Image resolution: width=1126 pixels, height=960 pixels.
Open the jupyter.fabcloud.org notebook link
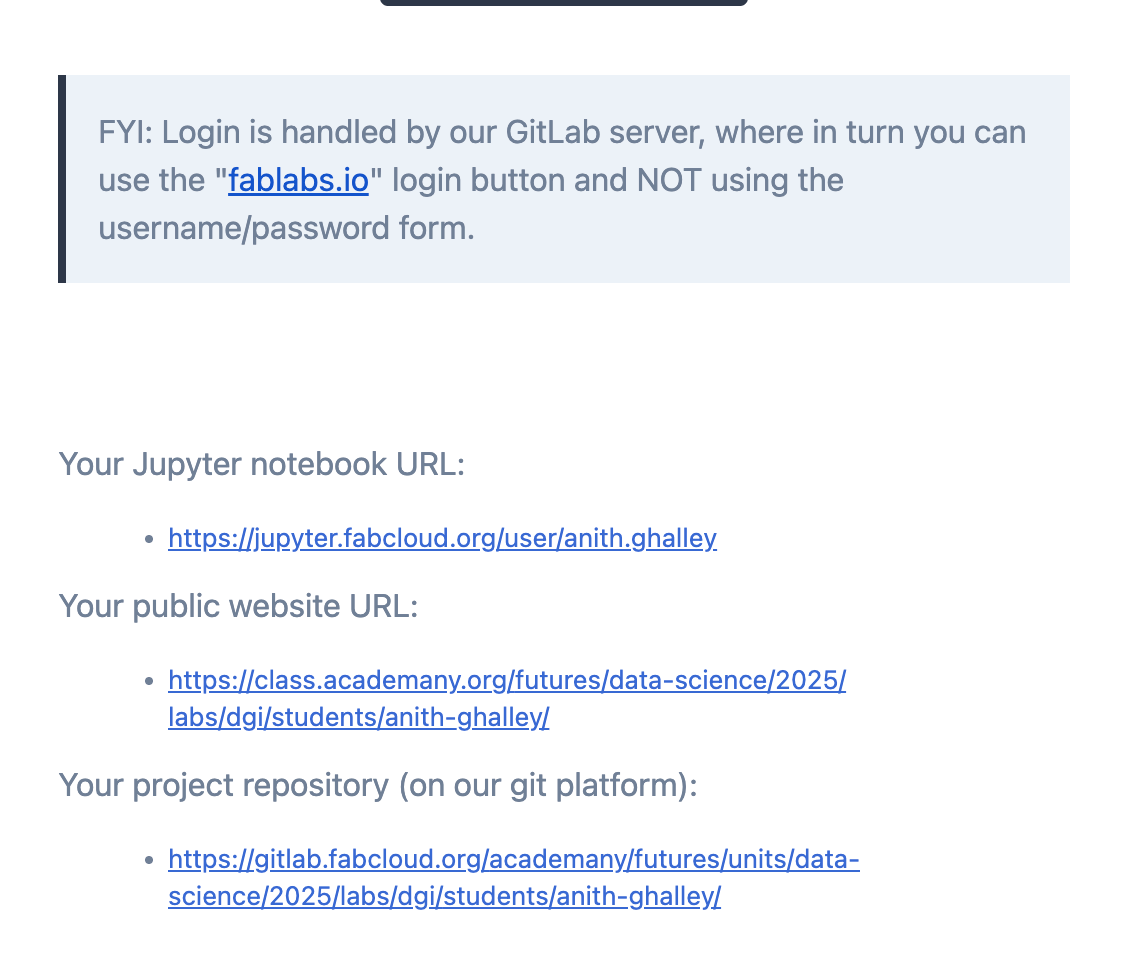[441, 539]
